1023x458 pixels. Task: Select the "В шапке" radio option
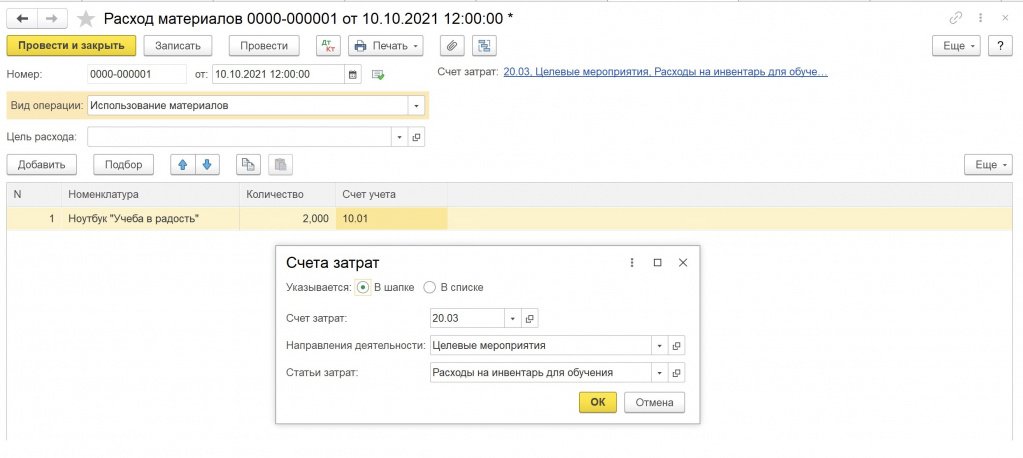(x=364, y=287)
